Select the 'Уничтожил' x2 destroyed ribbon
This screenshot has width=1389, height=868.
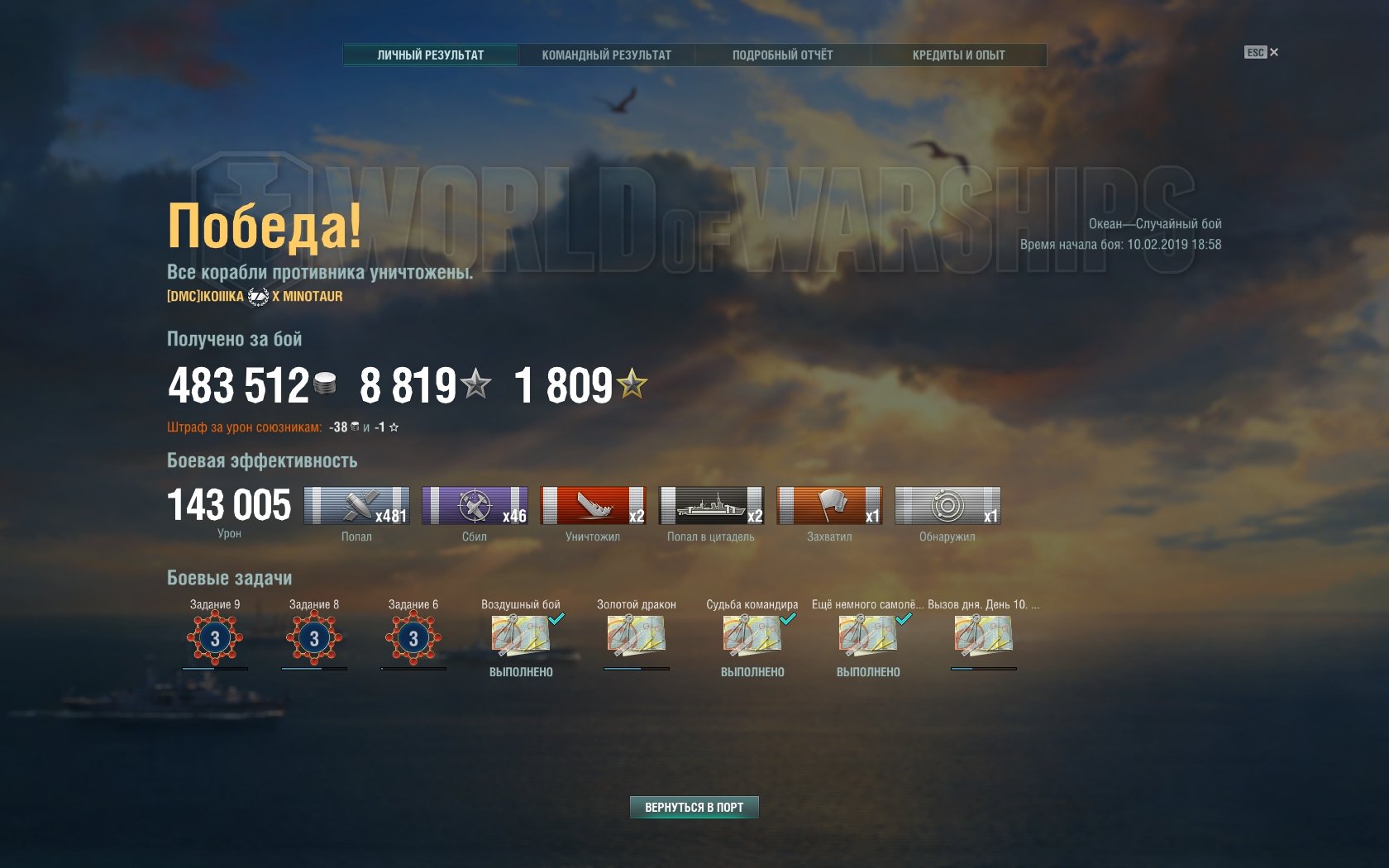tap(593, 505)
